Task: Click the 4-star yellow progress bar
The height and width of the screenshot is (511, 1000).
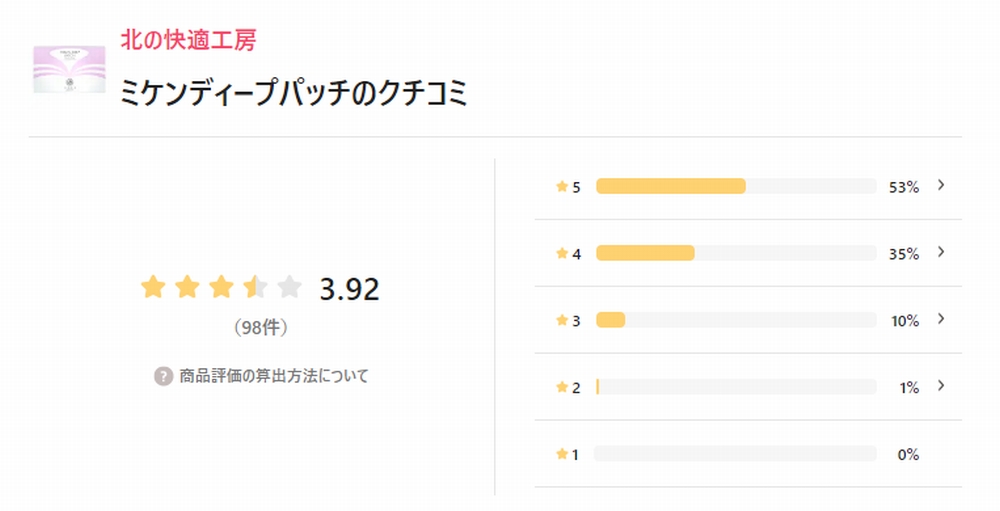Action: tap(645, 253)
